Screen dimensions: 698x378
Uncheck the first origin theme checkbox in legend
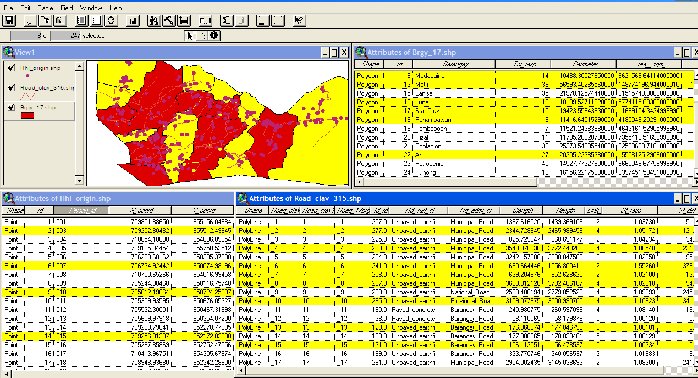pyautogui.click(x=12, y=68)
